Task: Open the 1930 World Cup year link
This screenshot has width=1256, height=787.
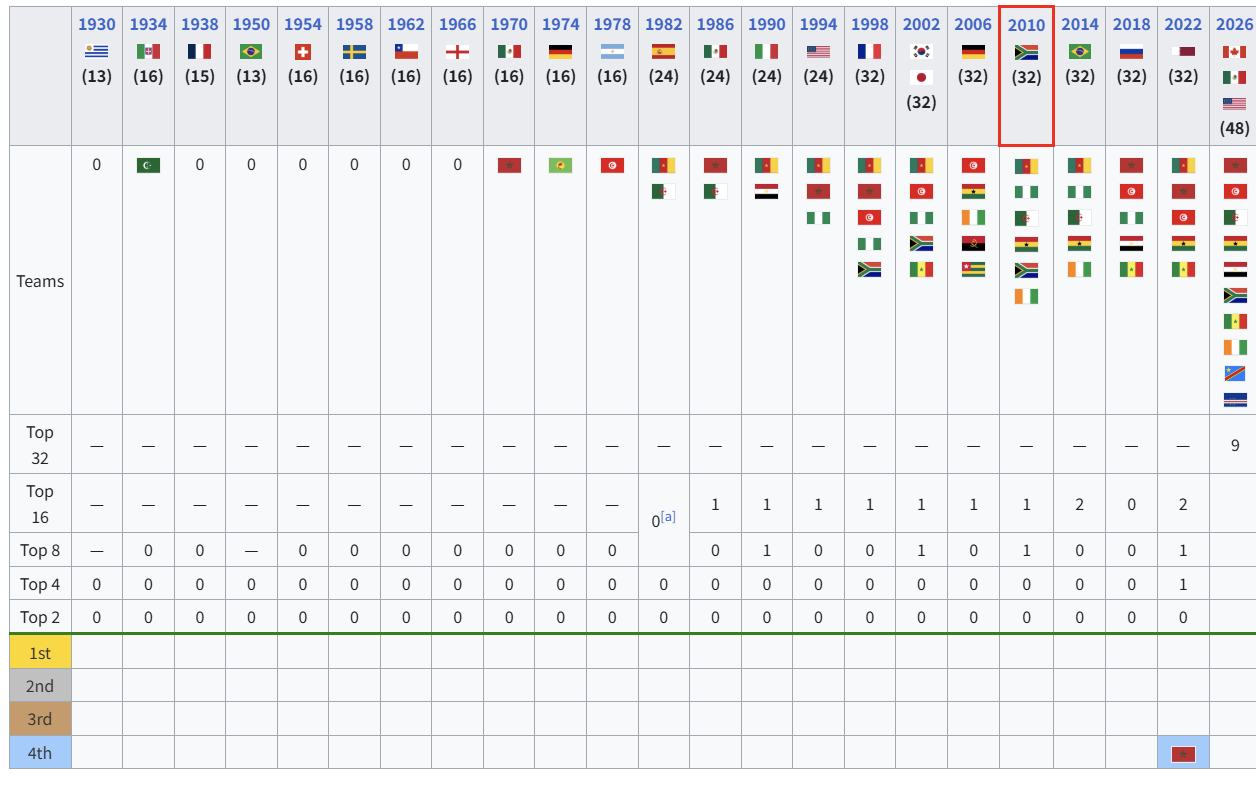Action: [97, 24]
